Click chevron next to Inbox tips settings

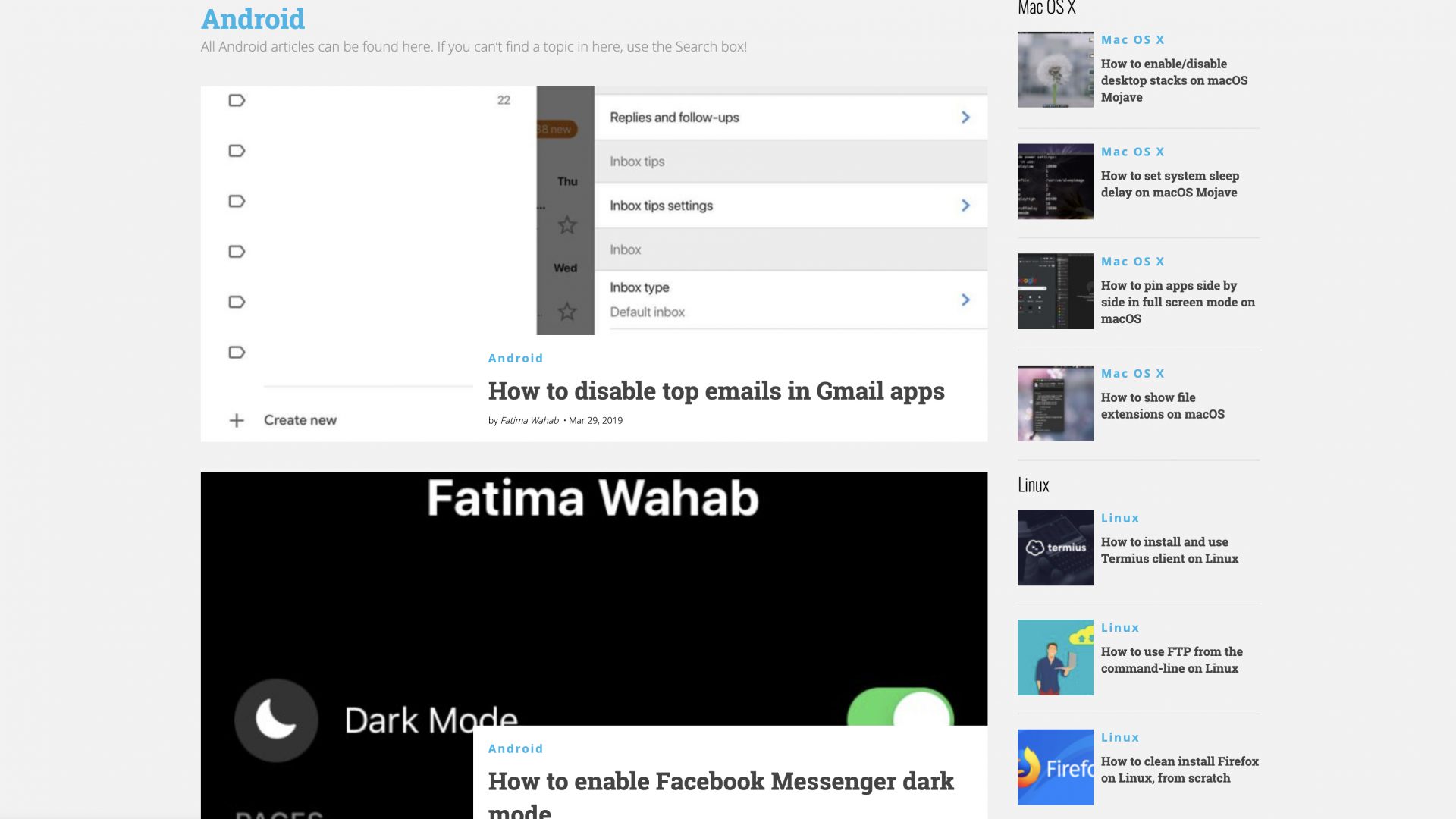965,206
